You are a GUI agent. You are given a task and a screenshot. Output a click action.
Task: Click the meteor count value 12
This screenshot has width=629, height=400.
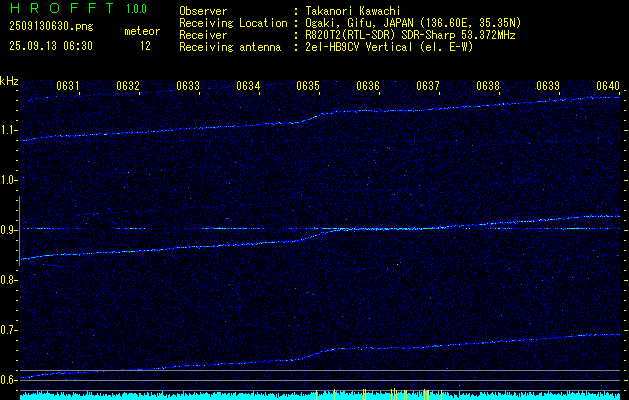(145, 46)
